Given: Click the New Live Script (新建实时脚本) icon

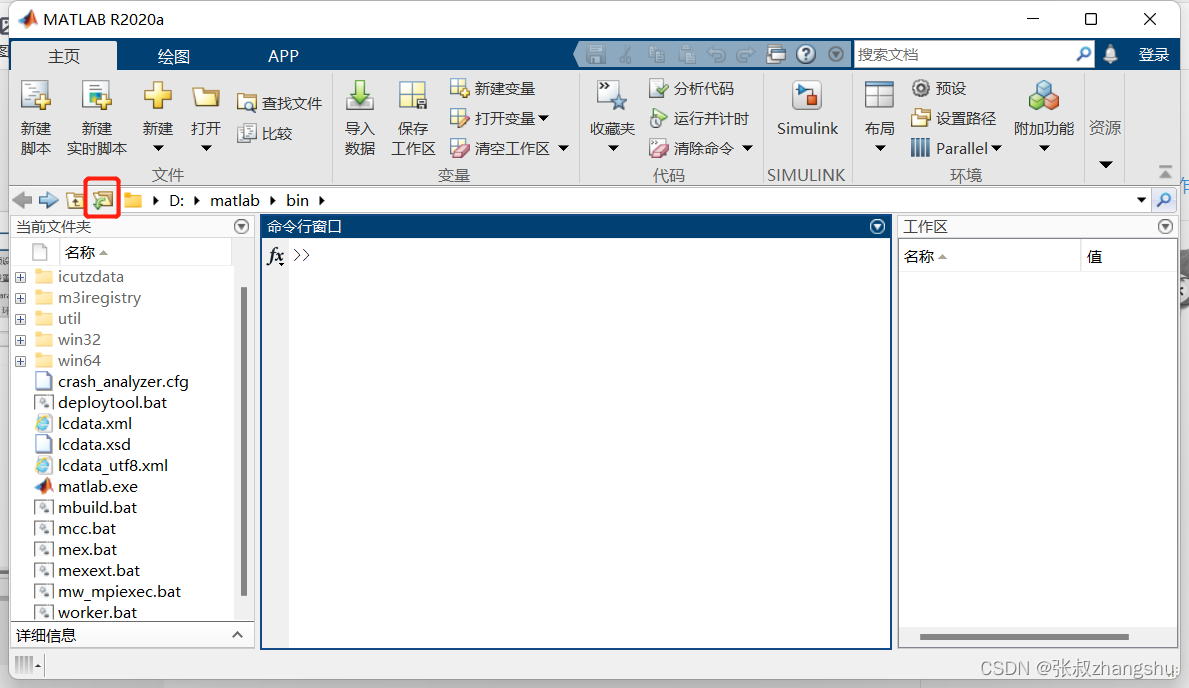Looking at the screenshot, I should [x=96, y=96].
